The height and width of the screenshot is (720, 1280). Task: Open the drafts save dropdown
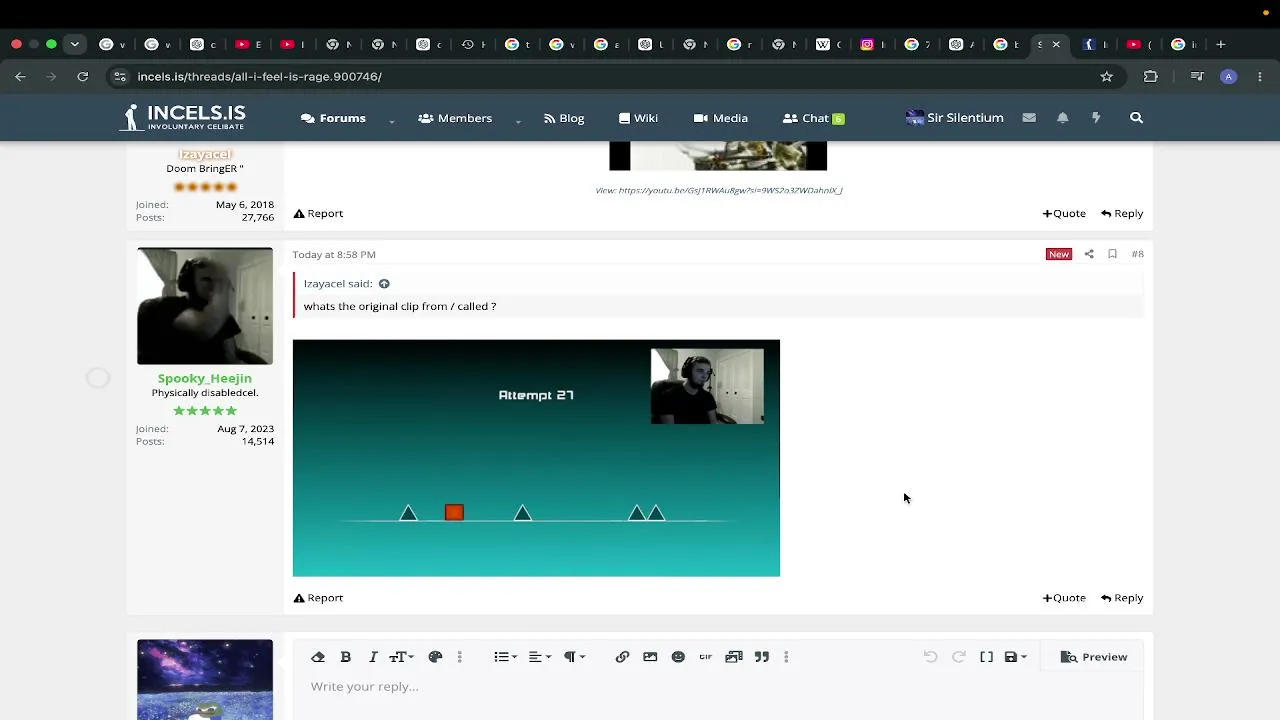point(1015,657)
